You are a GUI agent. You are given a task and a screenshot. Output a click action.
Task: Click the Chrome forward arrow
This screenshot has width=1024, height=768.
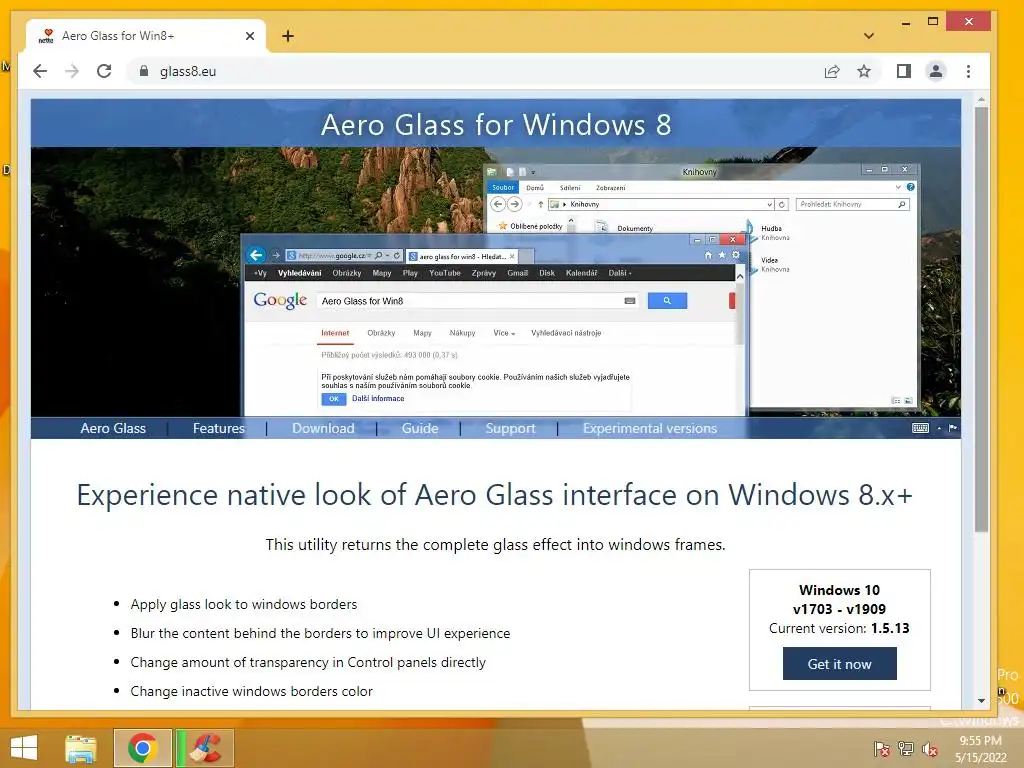click(x=72, y=71)
